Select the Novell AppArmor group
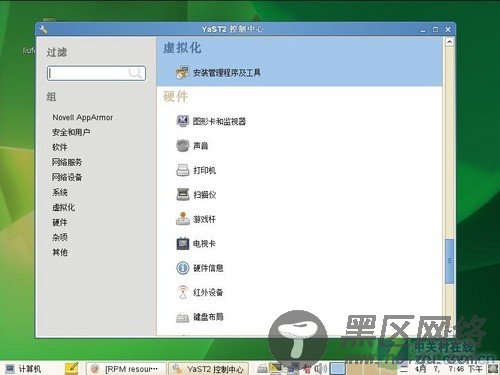Screen dimensions: 500x375 [83, 117]
